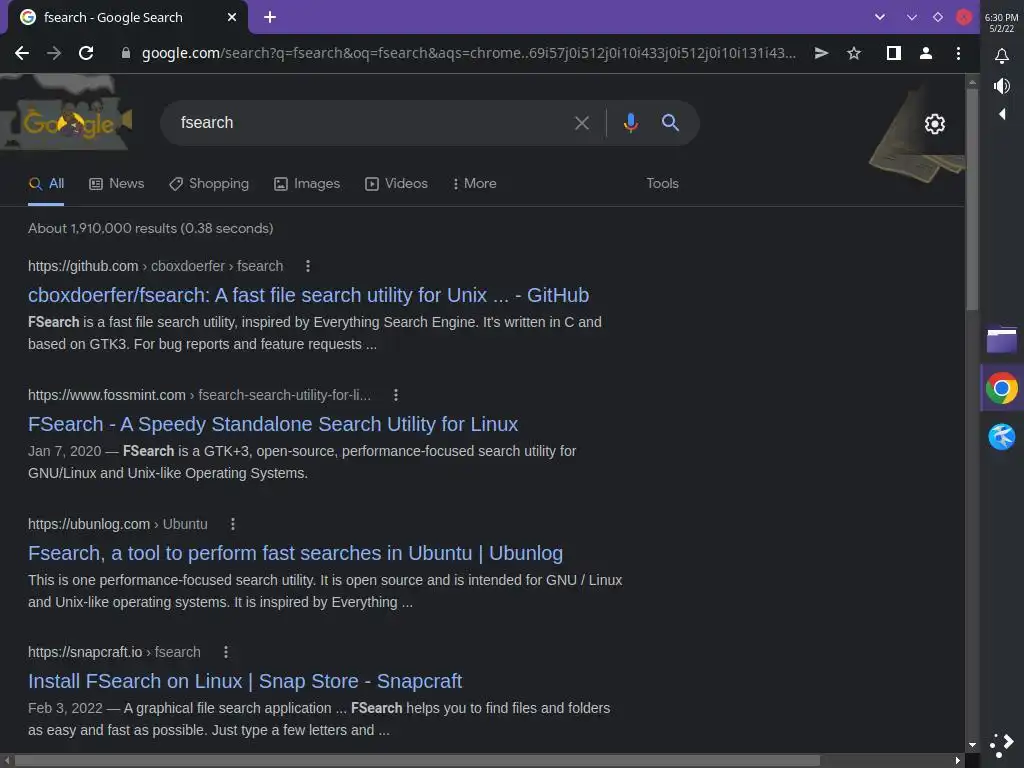Go back to the previous page
Image resolution: width=1024 pixels, height=768 pixels.
coord(22,53)
